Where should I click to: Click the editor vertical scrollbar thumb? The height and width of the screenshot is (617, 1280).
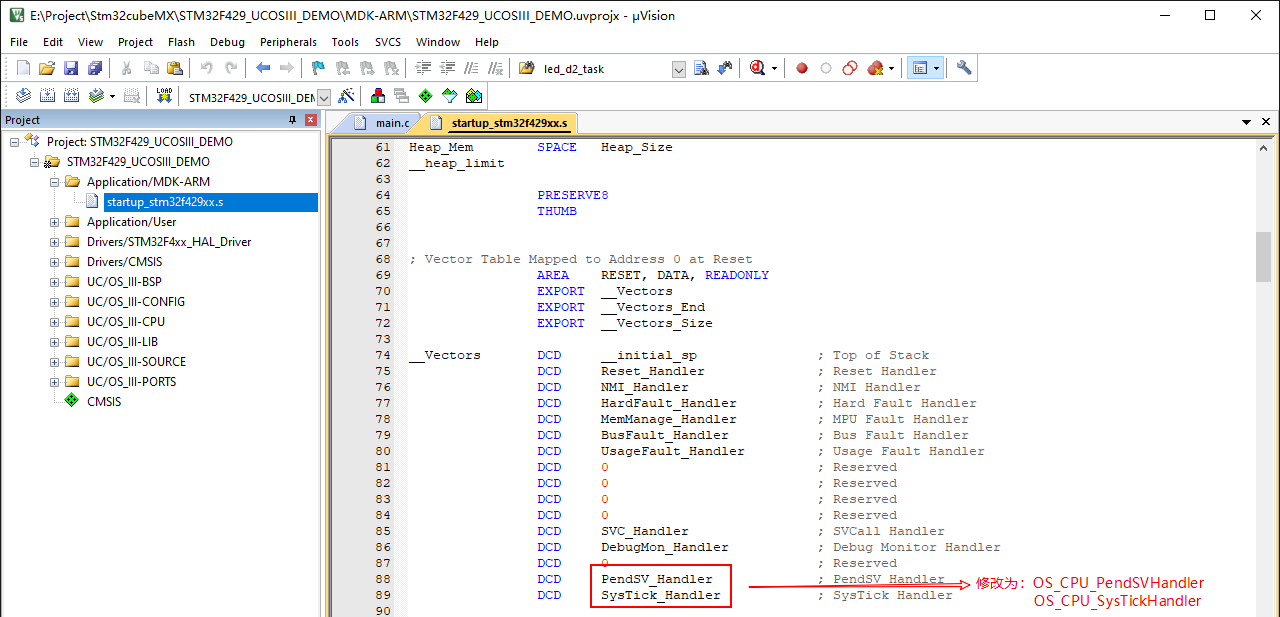1264,257
